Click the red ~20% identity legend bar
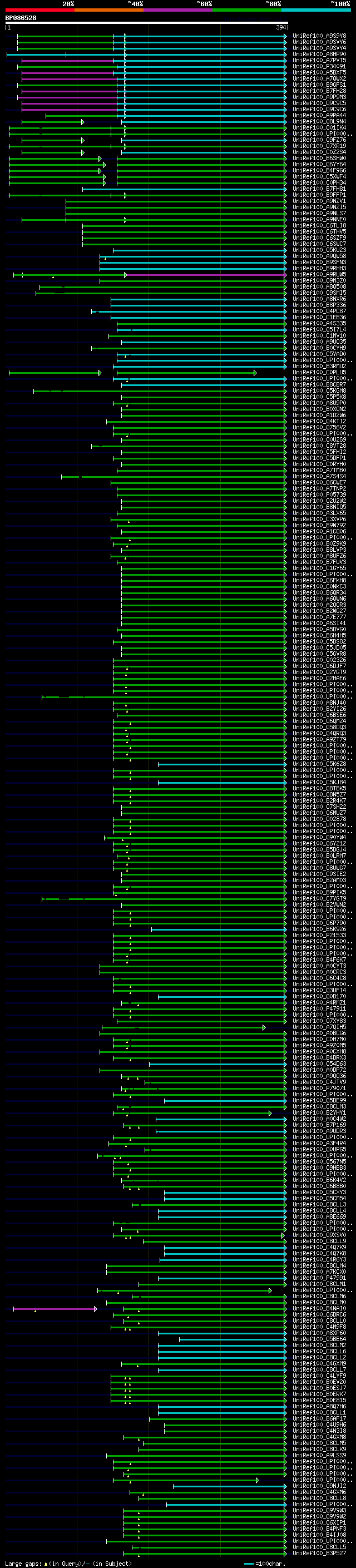356x1568 pixels. 39,10
